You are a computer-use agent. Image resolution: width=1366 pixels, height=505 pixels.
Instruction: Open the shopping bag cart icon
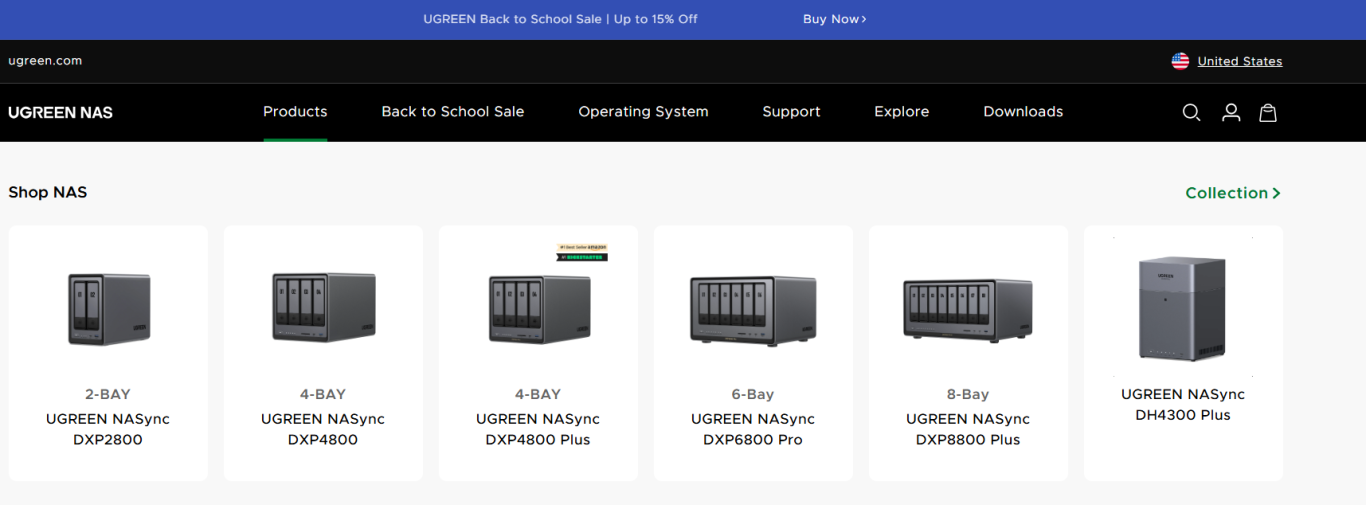(1268, 112)
